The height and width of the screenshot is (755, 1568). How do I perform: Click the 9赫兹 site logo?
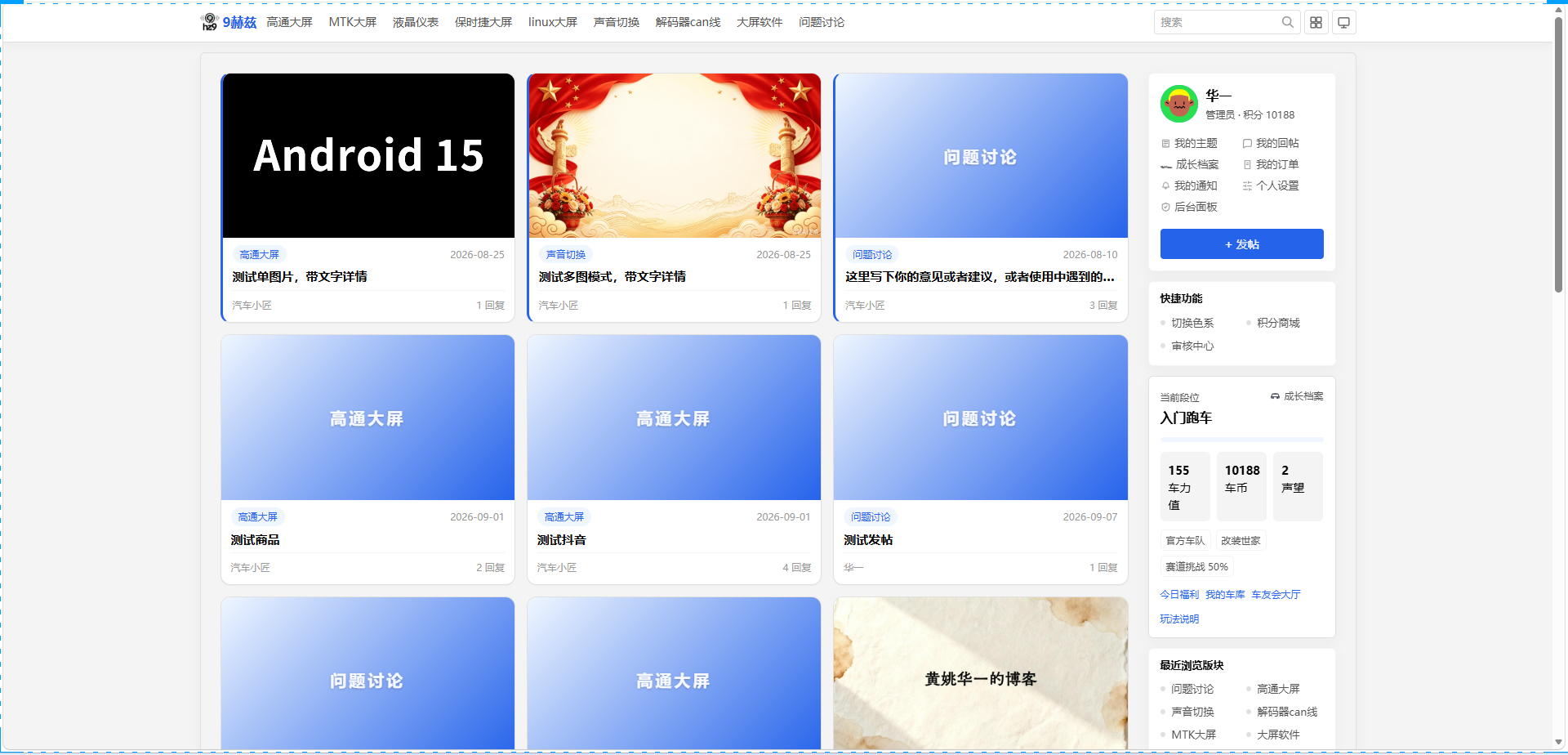[x=229, y=22]
